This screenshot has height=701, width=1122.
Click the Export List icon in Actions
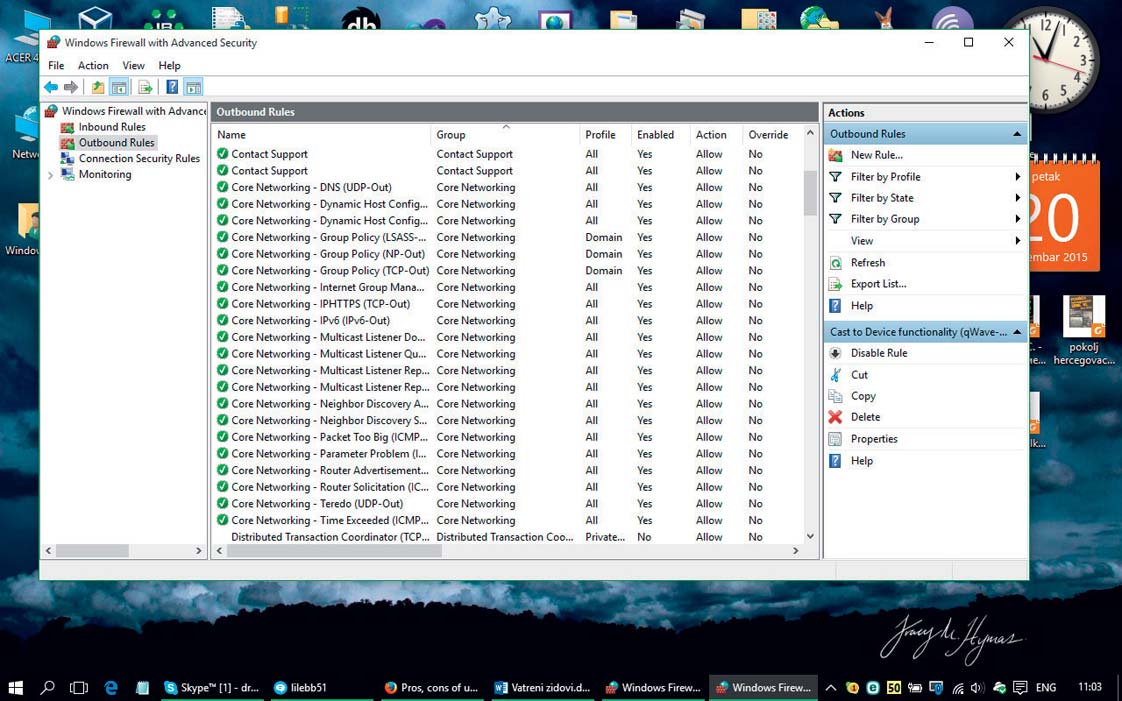click(835, 284)
